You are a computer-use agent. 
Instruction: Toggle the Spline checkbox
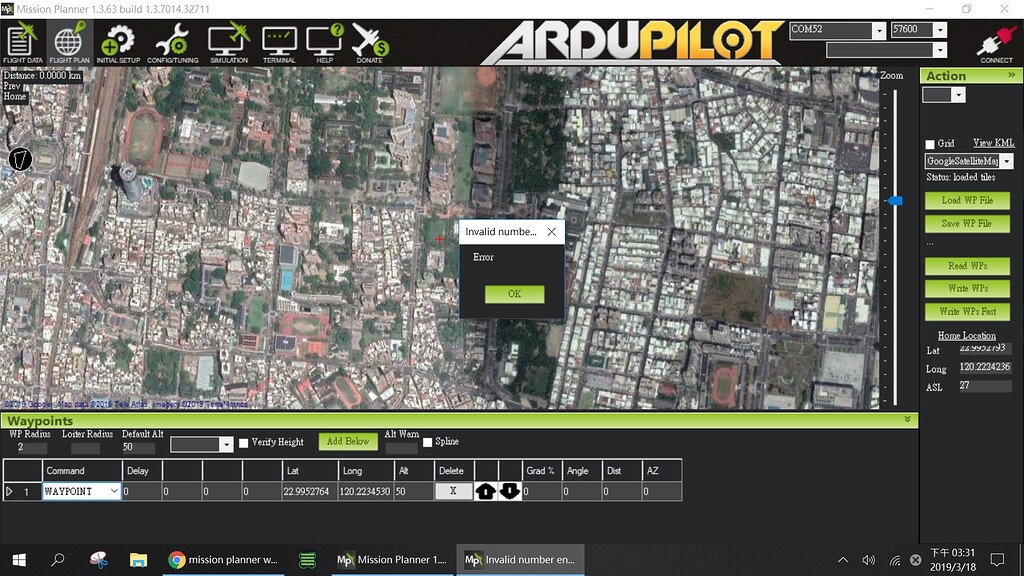[427, 441]
